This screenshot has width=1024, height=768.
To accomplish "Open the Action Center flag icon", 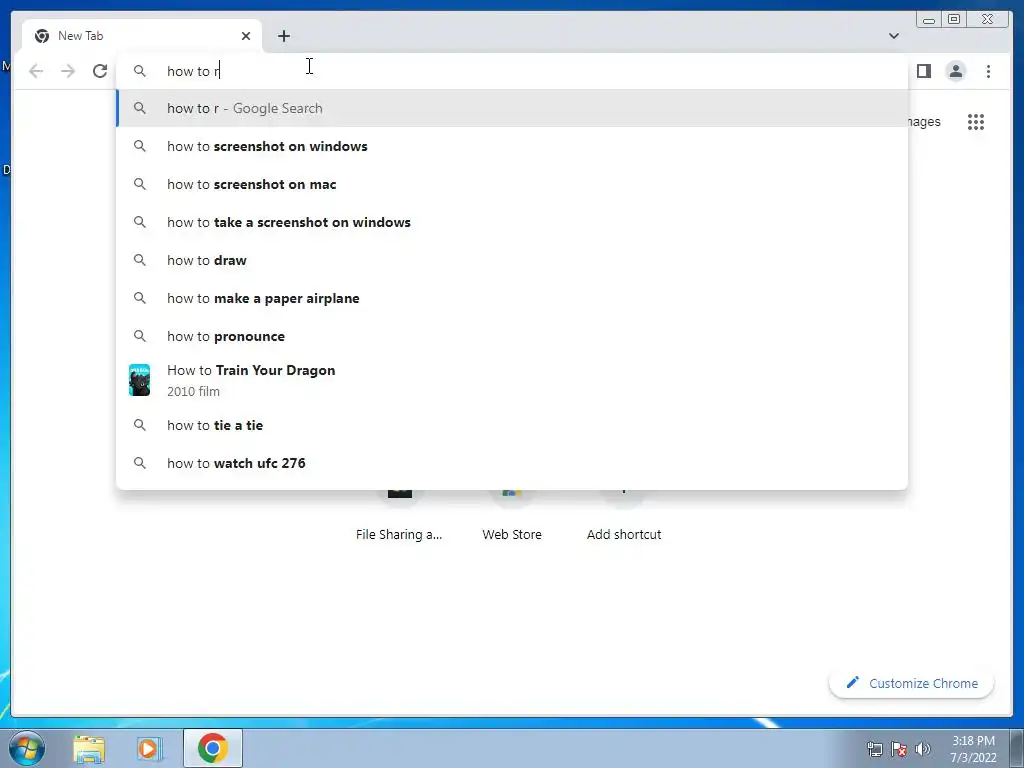I will 899,749.
